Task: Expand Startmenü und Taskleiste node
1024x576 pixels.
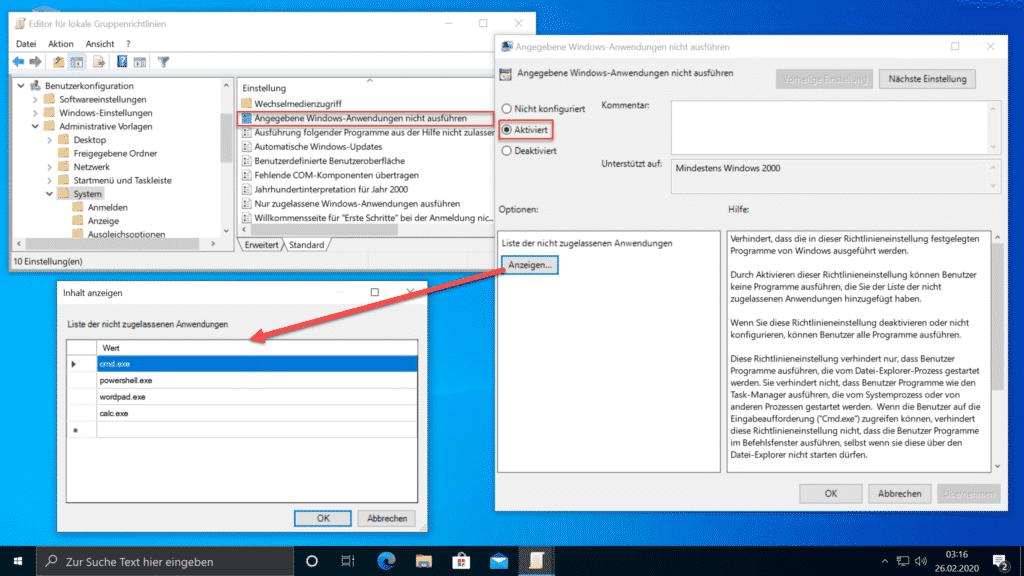Action: pos(50,180)
